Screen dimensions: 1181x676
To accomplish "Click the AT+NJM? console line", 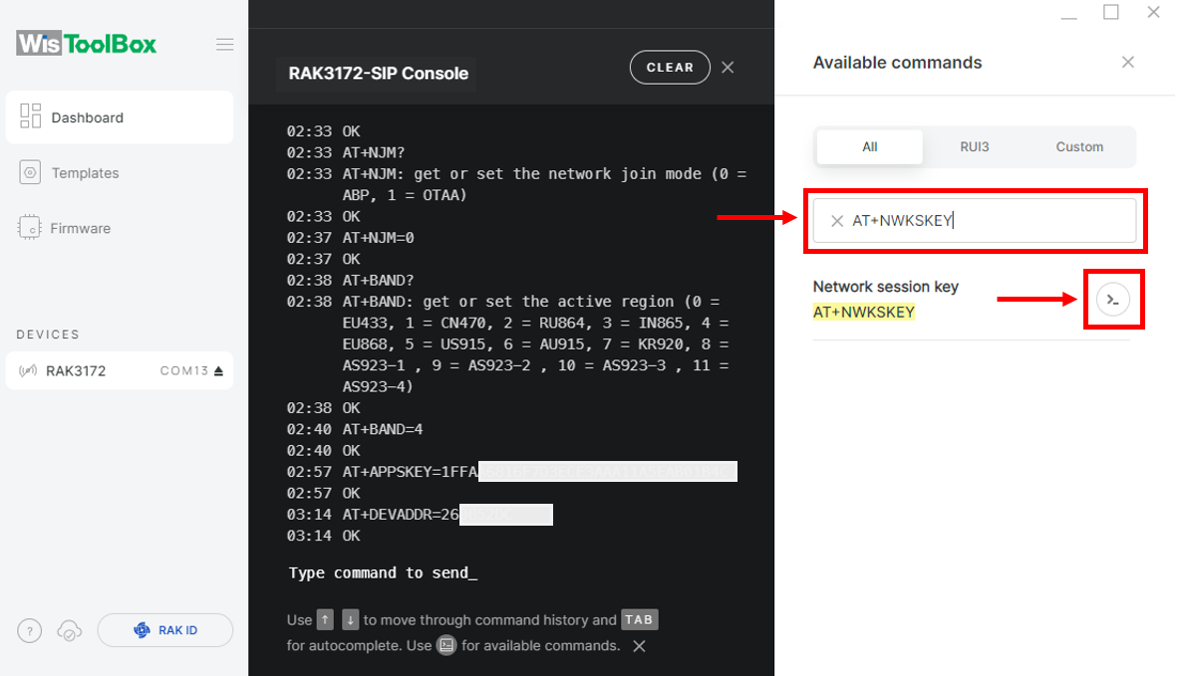I will tap(374, 153).
